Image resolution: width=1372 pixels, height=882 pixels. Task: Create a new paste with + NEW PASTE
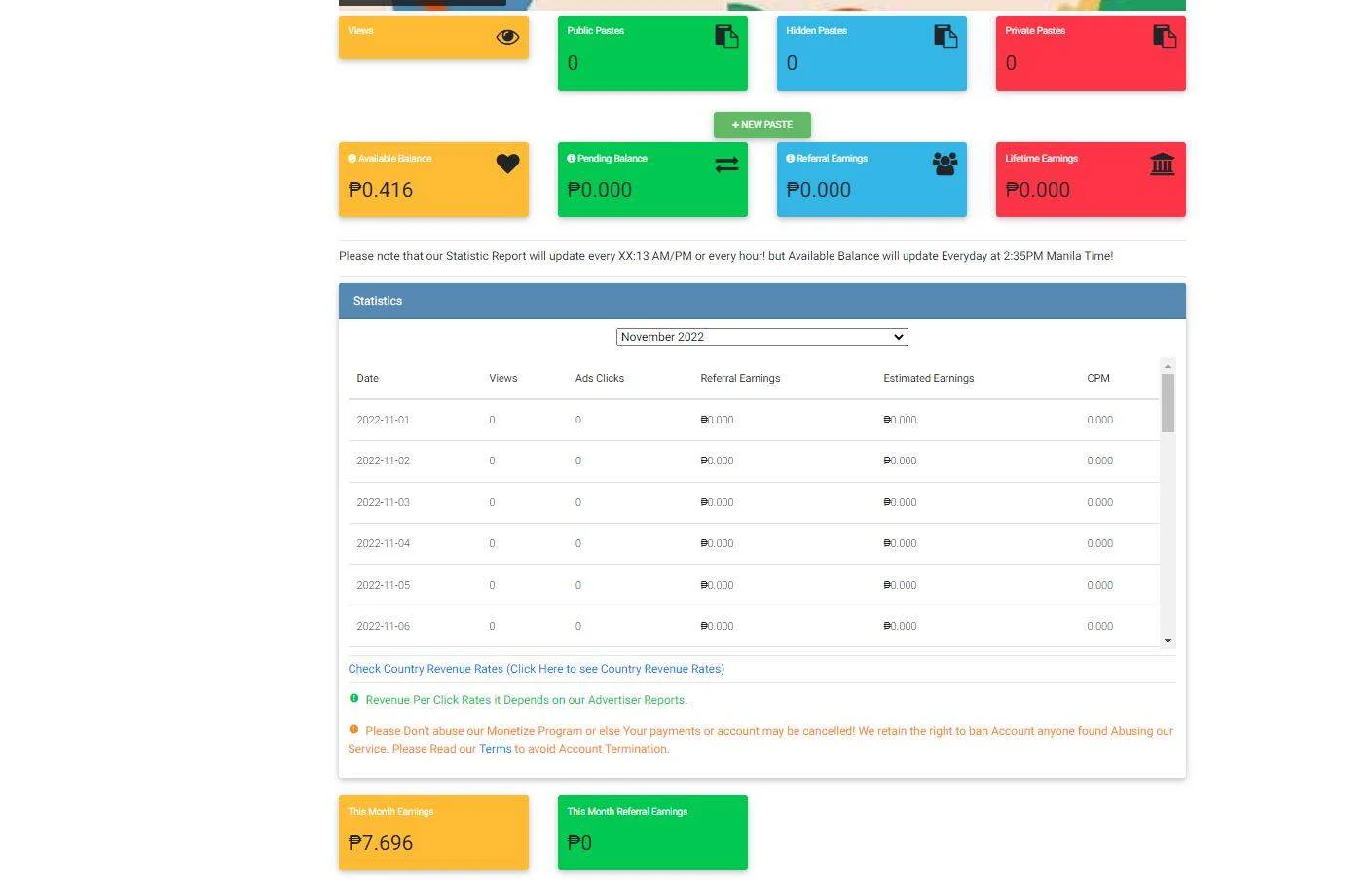point(762,125)
